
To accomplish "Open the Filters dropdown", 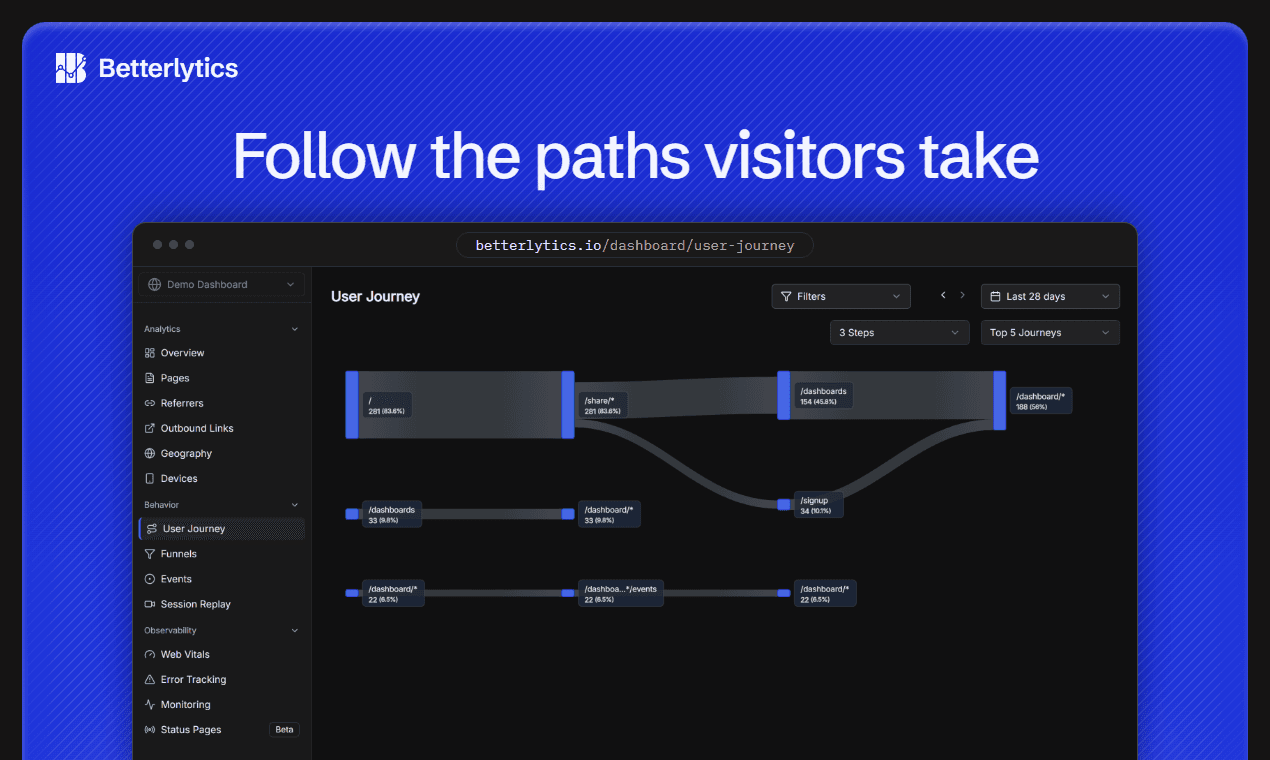I will click(841, 296).
